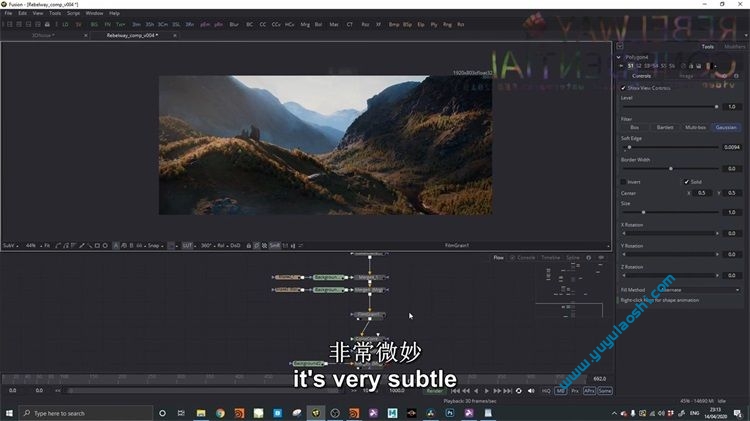The width and height of the screenshot is (750, 421).
Task: Add a Blur tool from the toolbar
Action: click(x=234, y=24)
